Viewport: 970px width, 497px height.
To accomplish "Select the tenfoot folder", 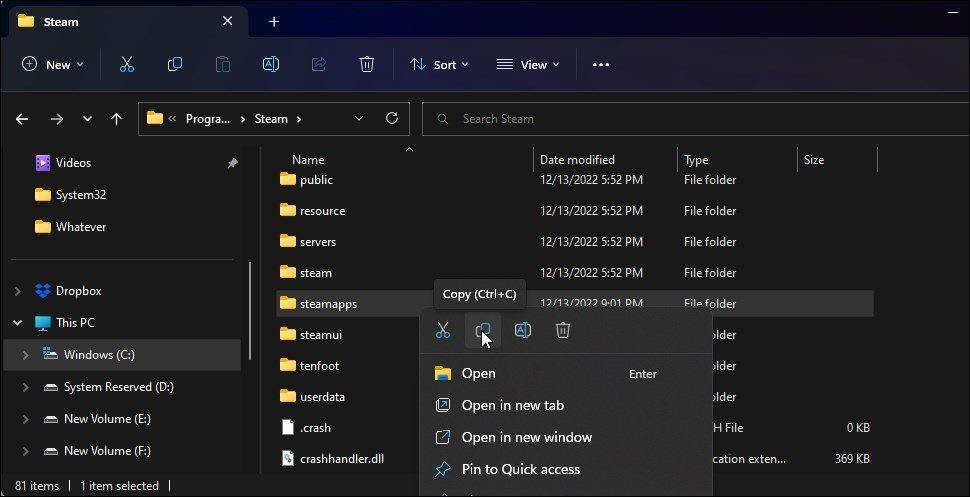I will 319,366.
